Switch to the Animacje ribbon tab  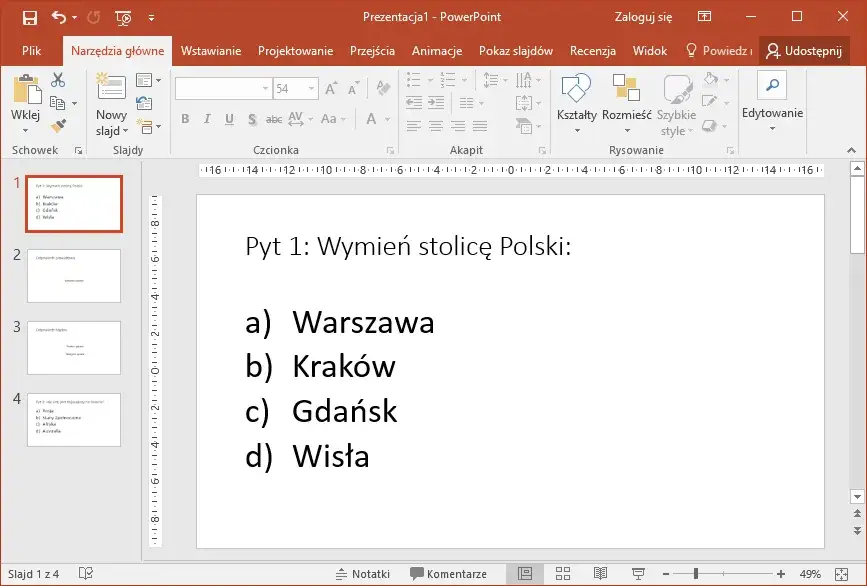click(437, 51)
